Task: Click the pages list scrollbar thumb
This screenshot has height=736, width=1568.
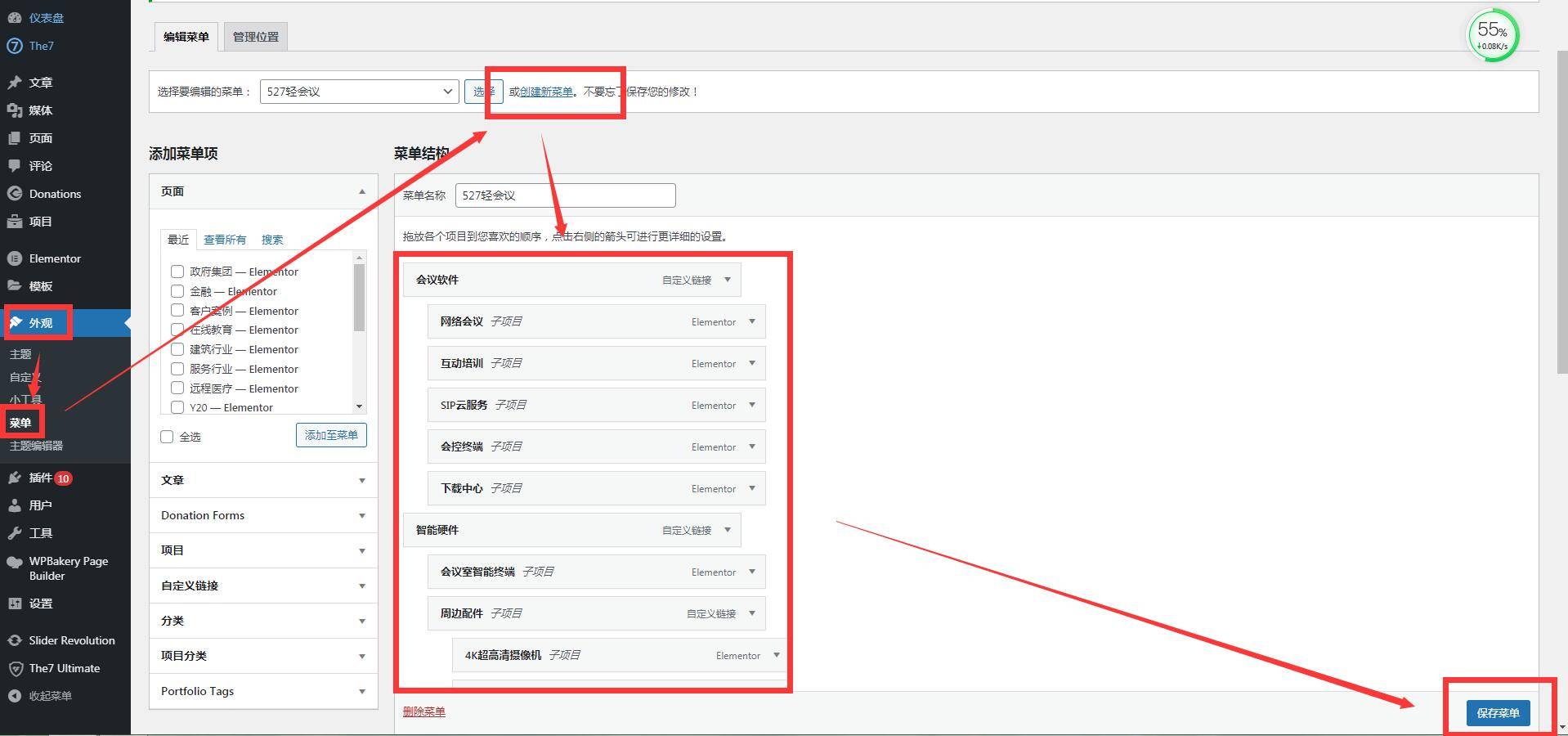Action: coord(359,298)
